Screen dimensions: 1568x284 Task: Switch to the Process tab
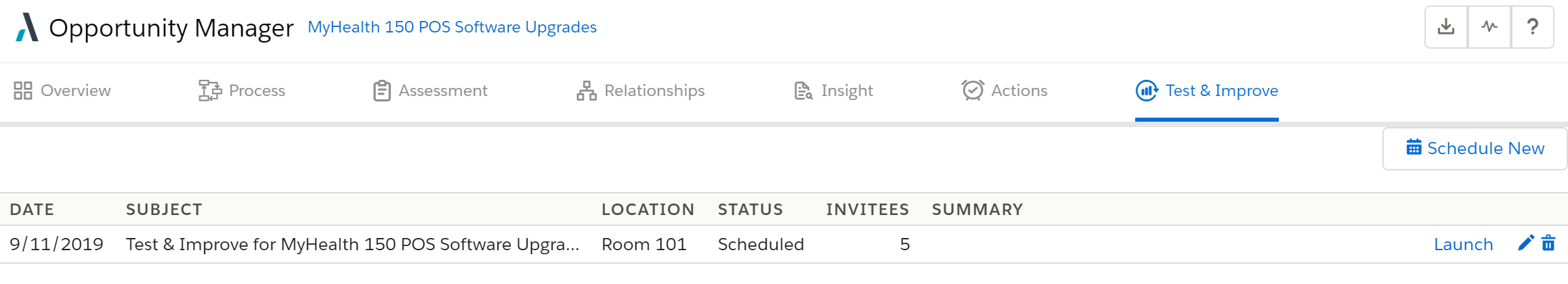(242, 91)
